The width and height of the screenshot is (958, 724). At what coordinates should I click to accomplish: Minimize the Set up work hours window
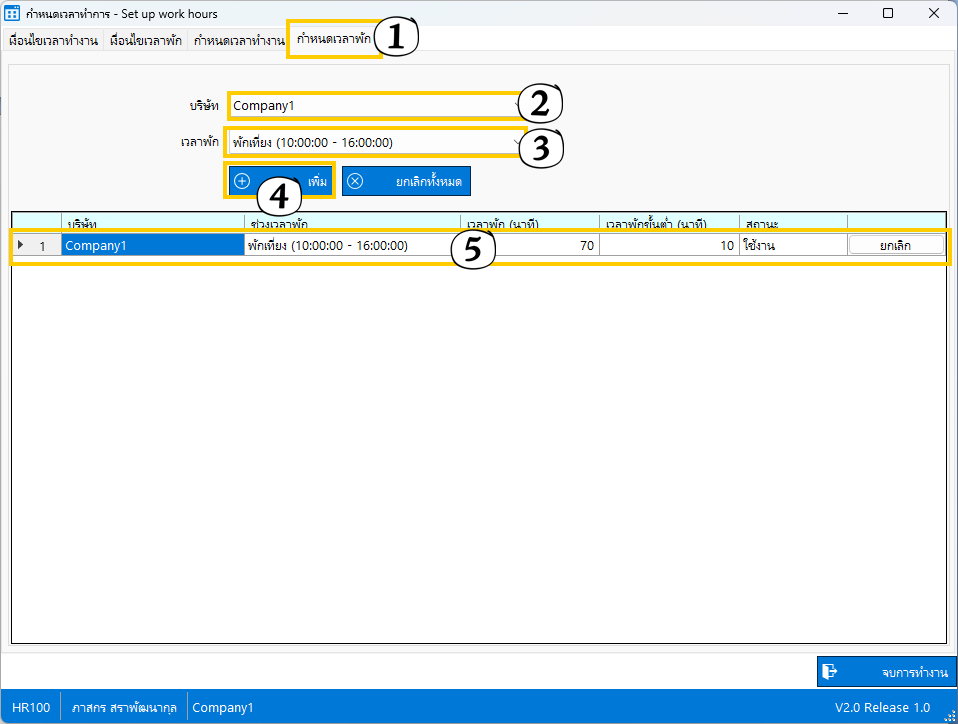click(843, 14)
